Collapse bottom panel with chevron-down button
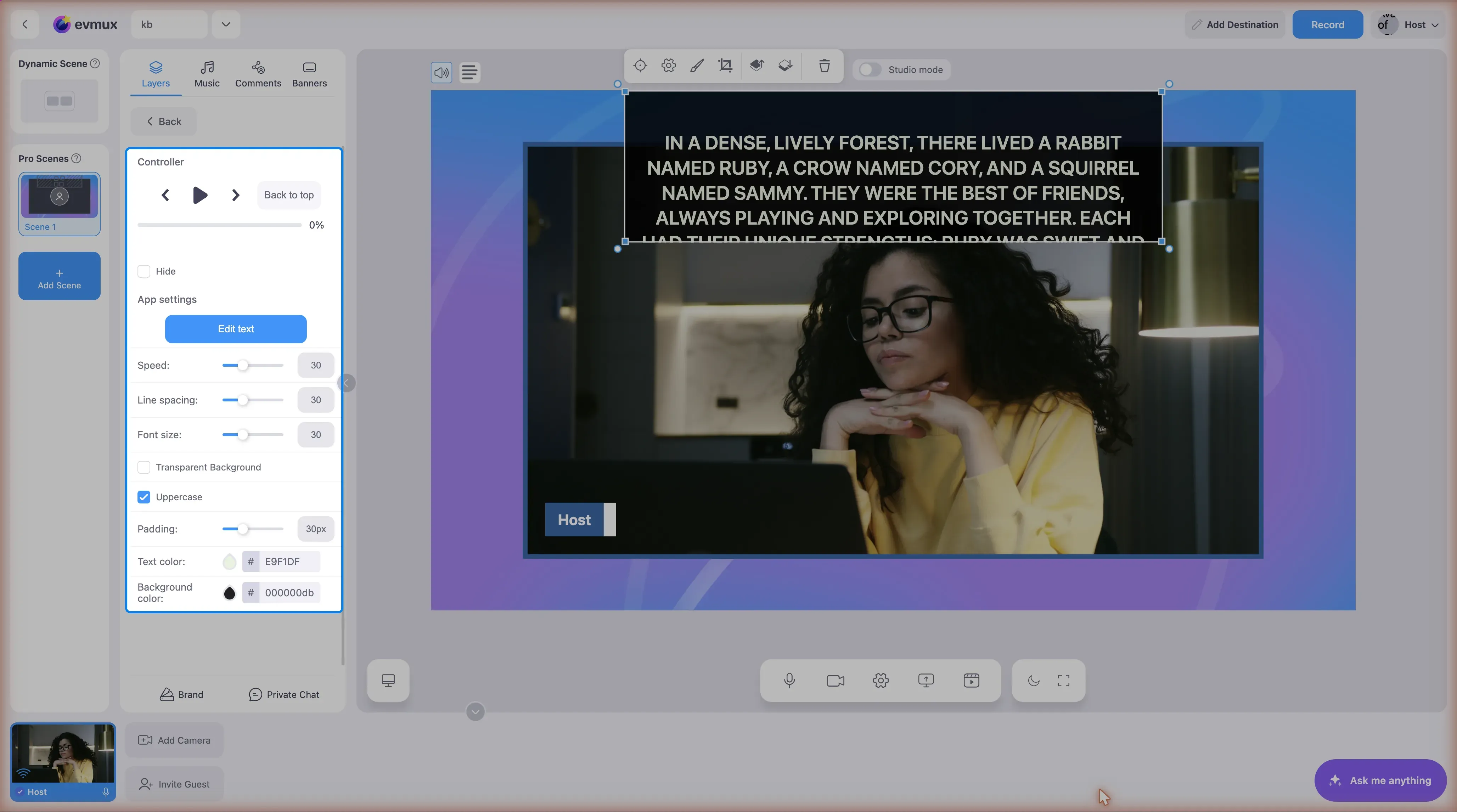 pyautogui.click(x=475, y=711)
